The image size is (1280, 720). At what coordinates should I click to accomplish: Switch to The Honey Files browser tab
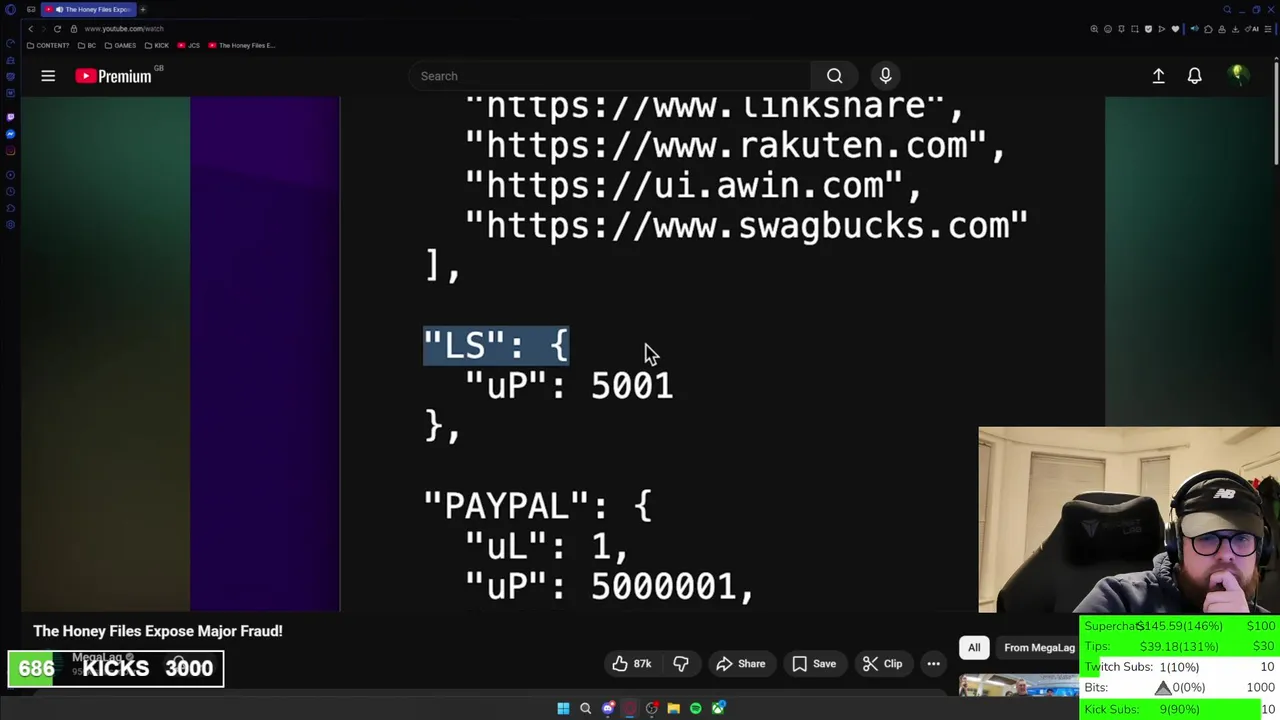click(88, 9)
